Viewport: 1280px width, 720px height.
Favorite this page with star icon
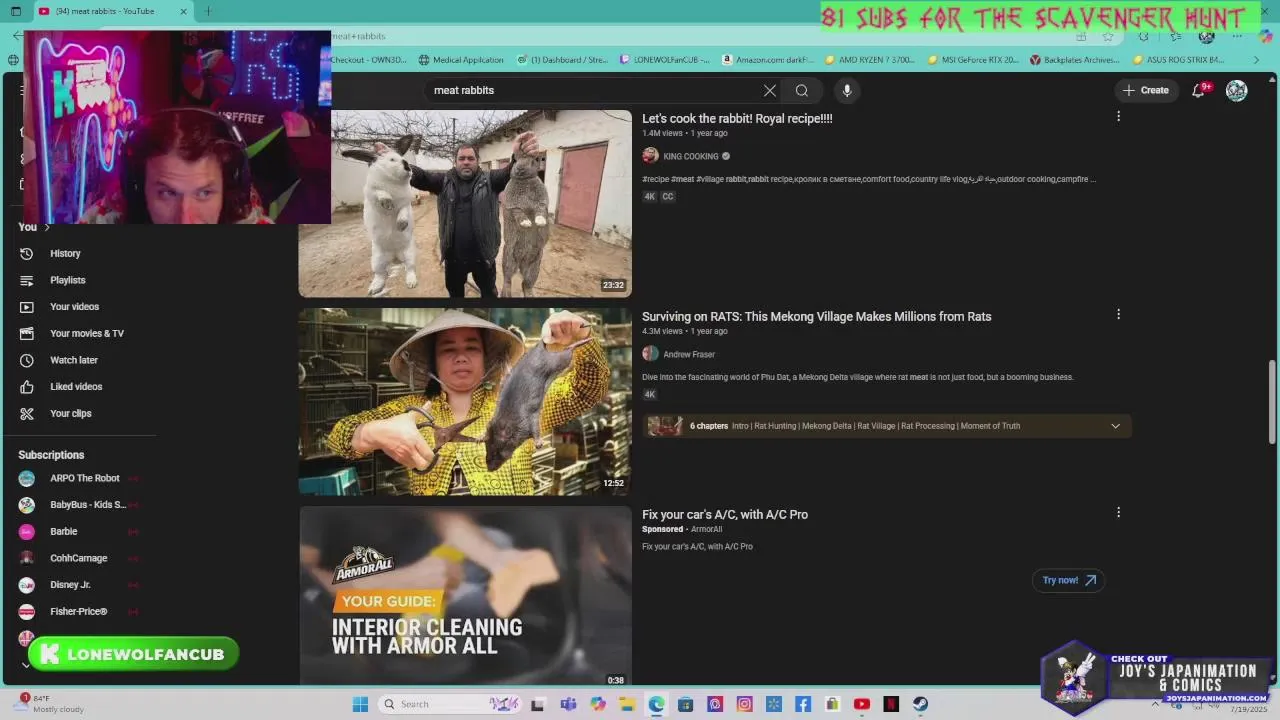click(x=1108, y=36)
